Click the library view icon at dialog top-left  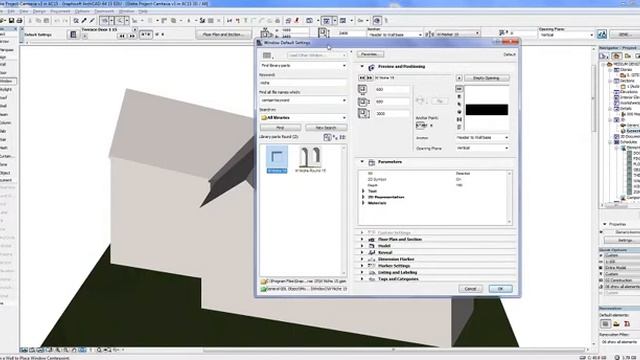click(x=267, y=55)
